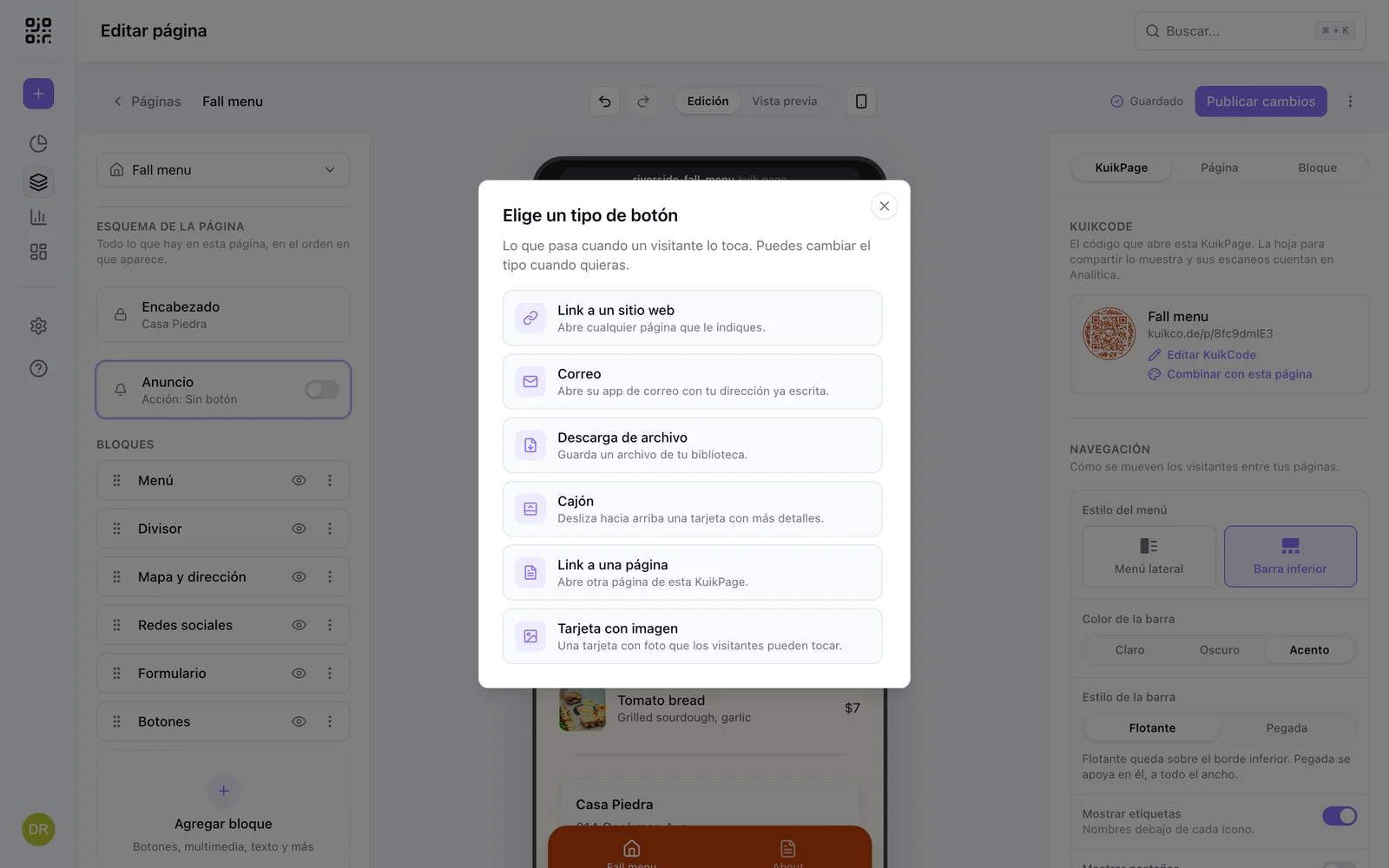Select the Claro bar color

coord(1129,650)
